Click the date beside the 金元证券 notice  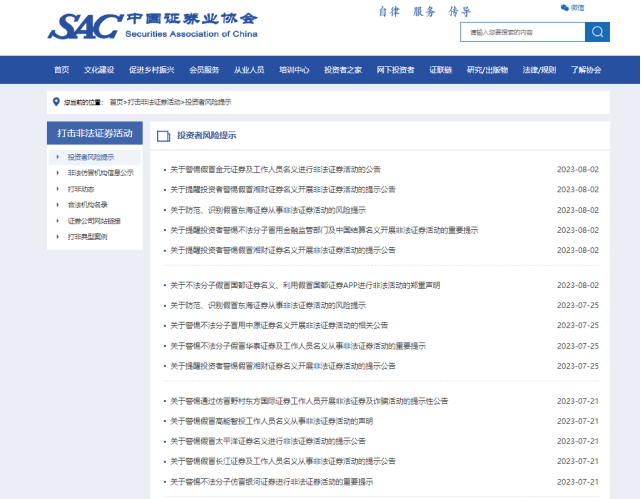pos(578,170)
